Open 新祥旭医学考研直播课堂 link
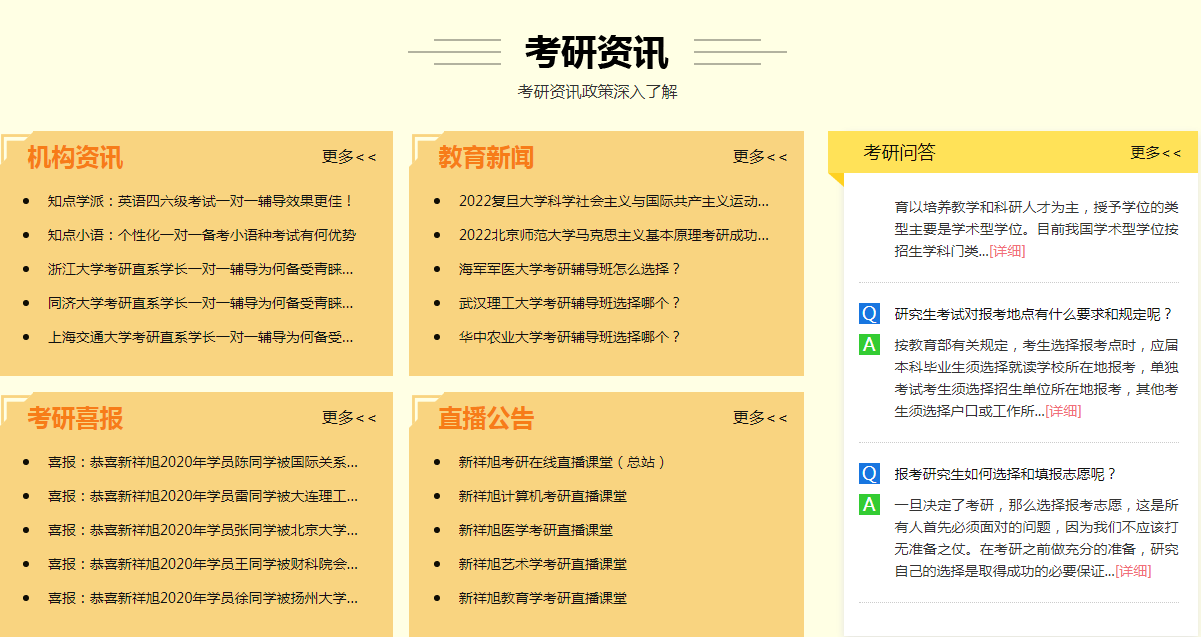The height and width of the screenshot is (637, 1201). pyautogui.click(x=536, y=530)
